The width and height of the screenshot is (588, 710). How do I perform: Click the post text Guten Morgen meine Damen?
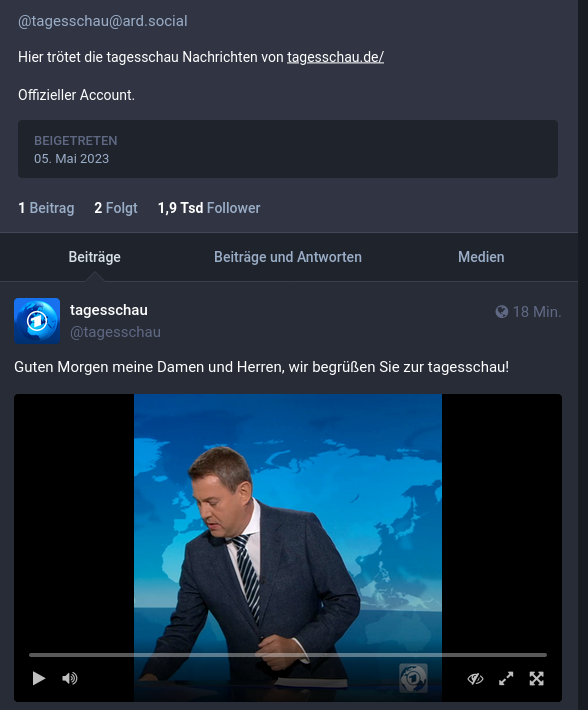pos(261,367)
